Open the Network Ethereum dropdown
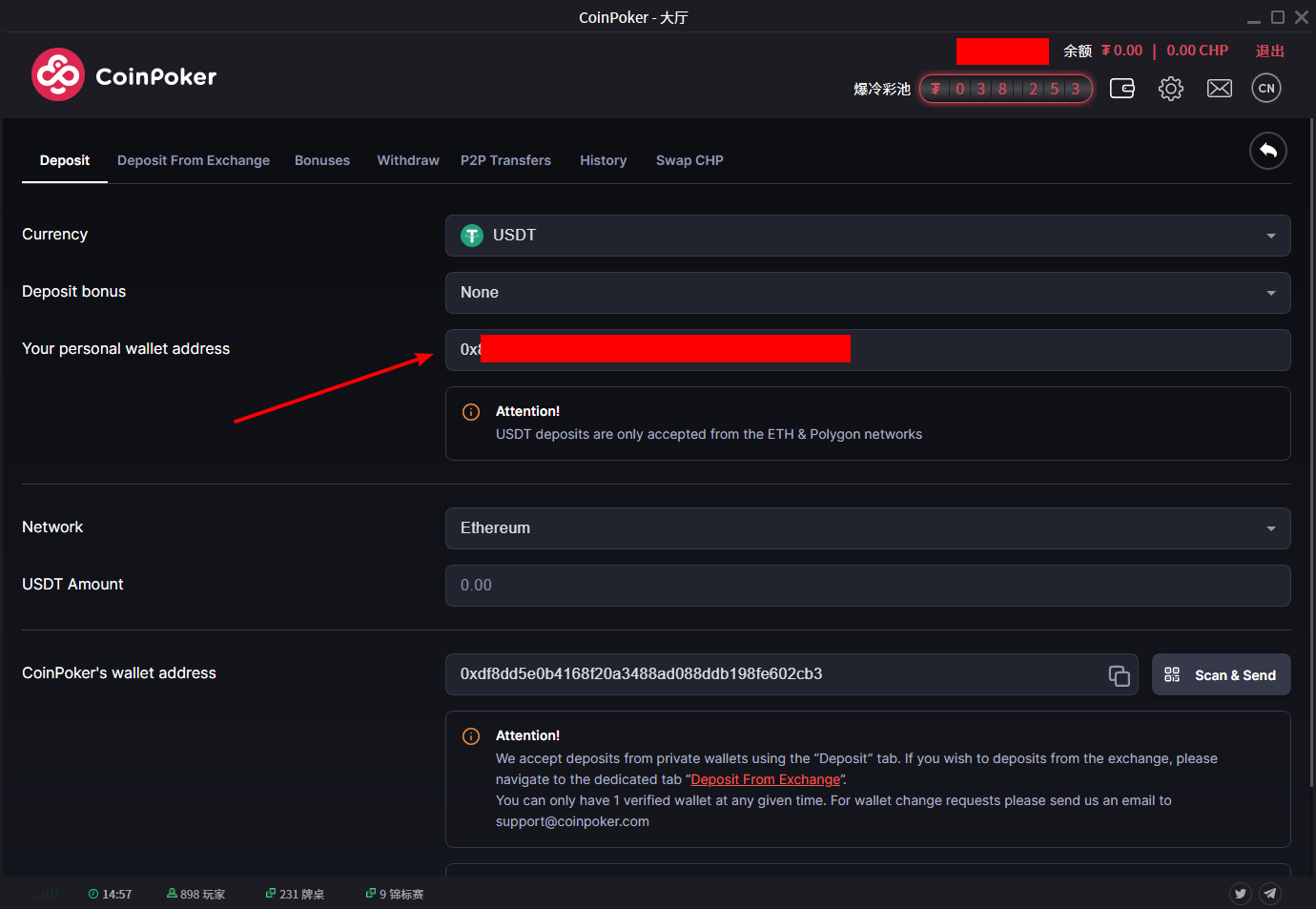Image resolution: width=1316 pixels, height=909 pixels. 868,528
